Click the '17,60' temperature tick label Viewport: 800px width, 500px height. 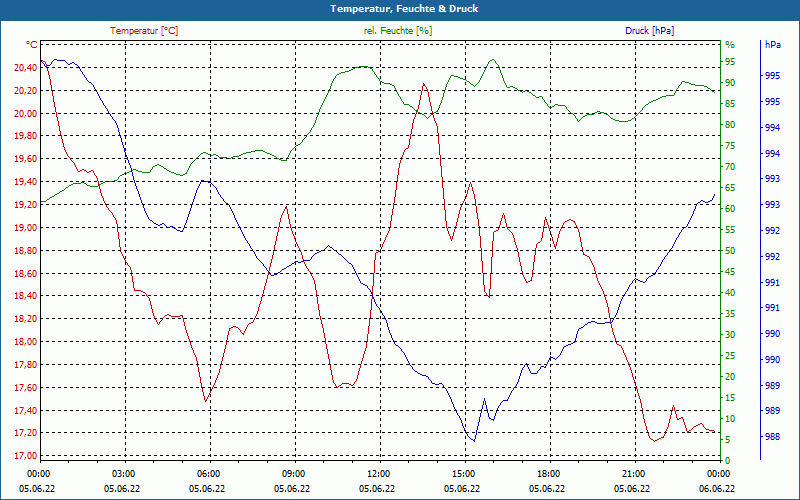[27, 388]
